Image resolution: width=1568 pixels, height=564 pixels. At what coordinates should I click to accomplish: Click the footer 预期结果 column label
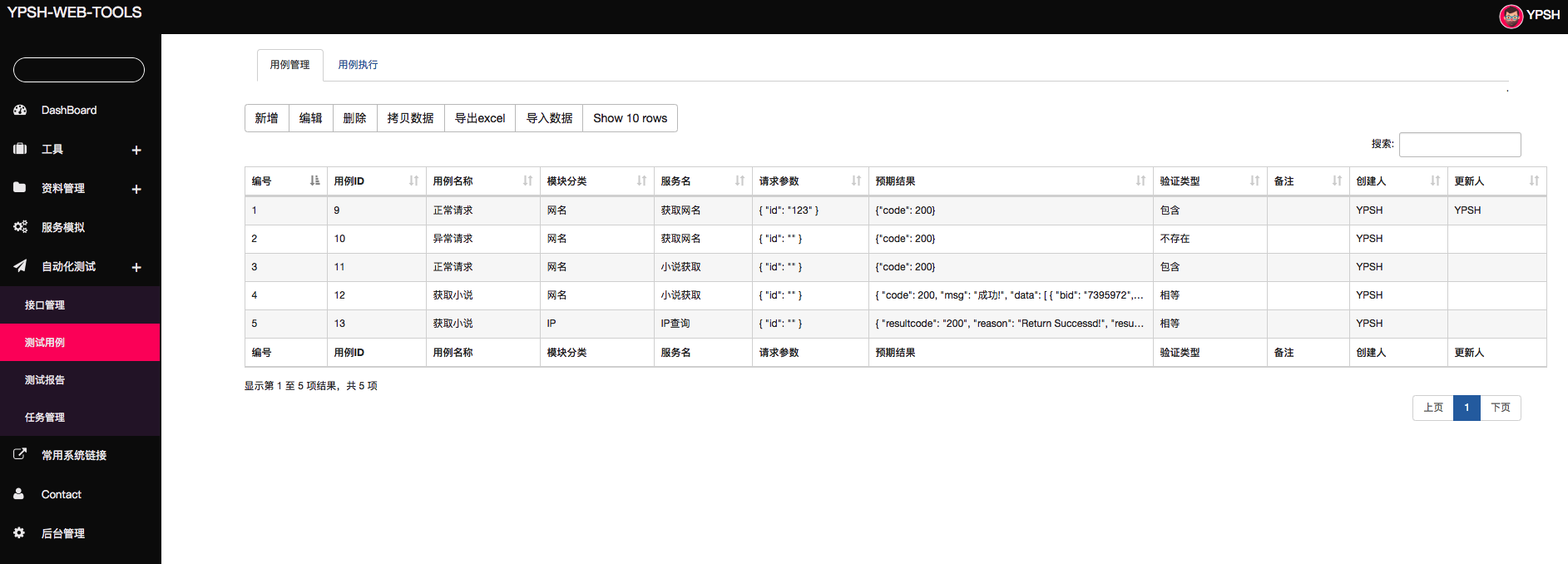coord(895,353)
